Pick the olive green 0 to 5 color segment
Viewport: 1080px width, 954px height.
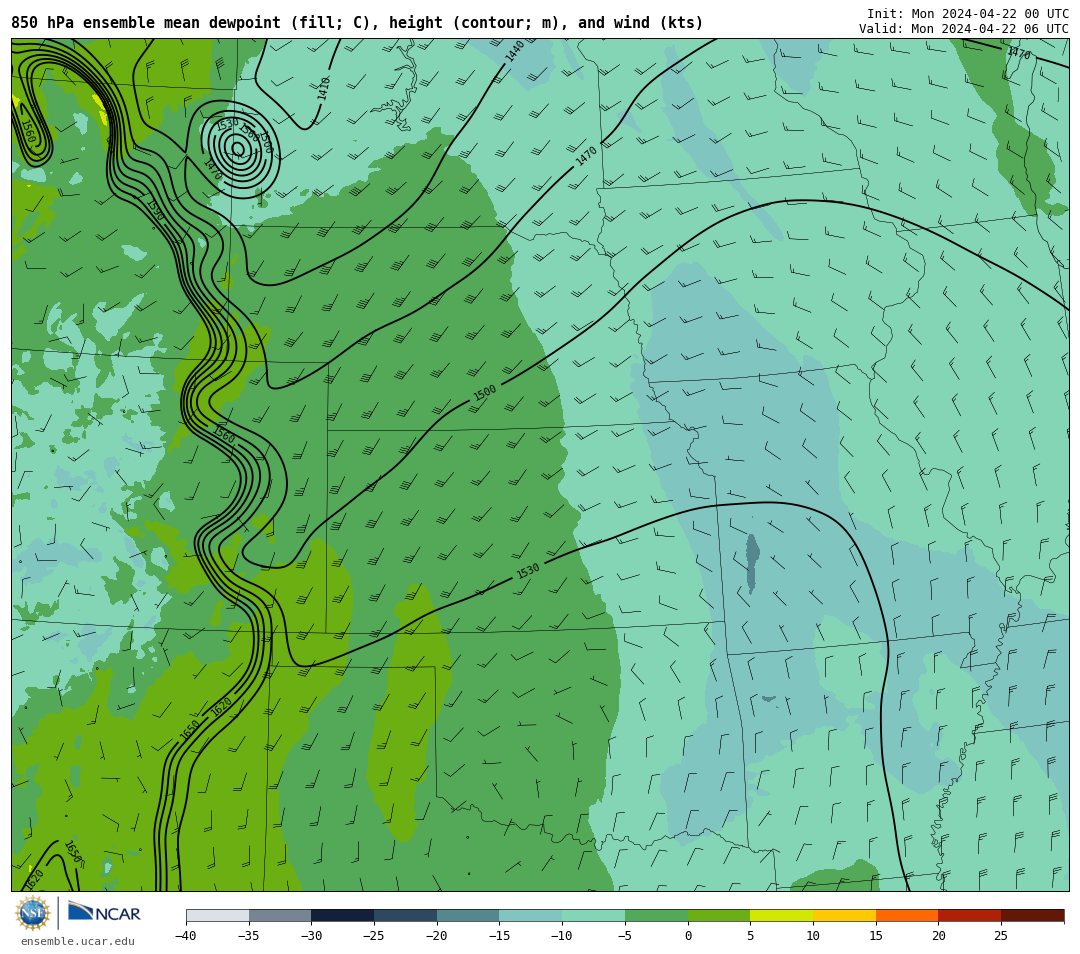(719, 915)
